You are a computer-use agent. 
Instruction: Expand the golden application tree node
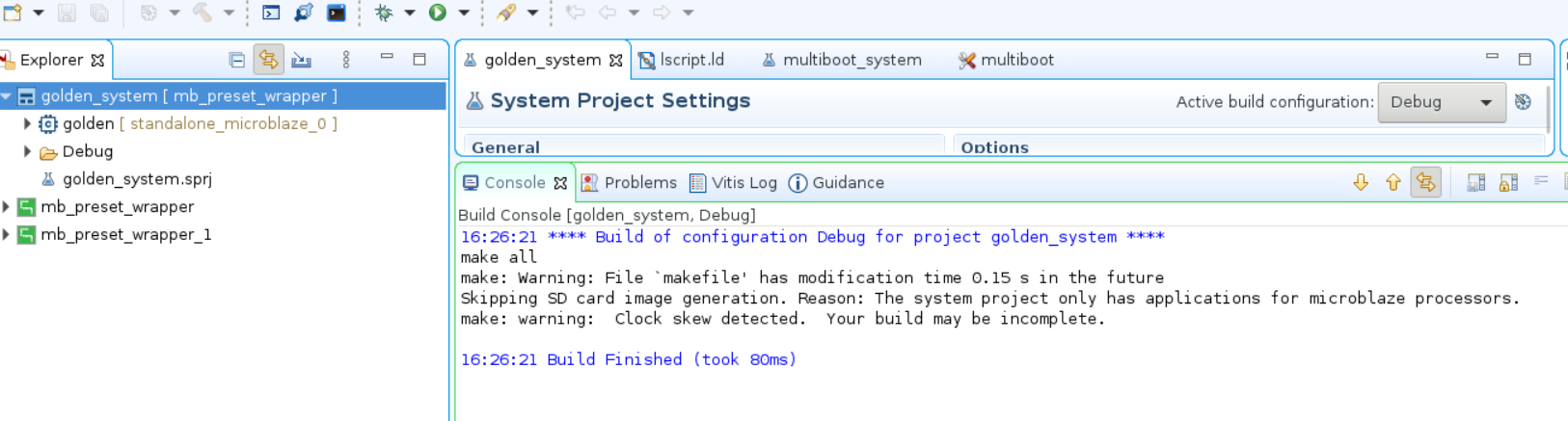[27, 123]
